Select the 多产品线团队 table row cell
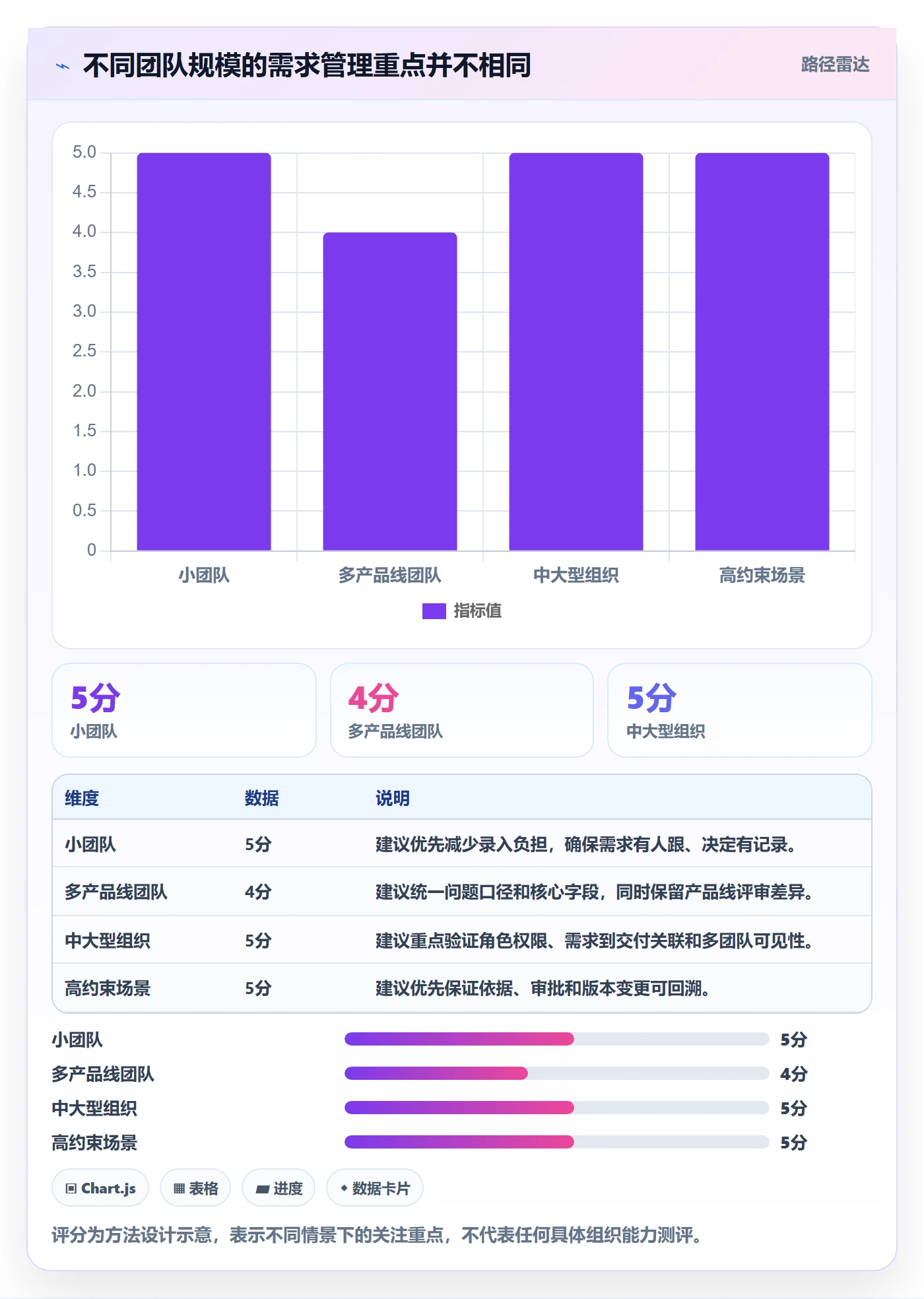Screen dimensions: 924x1299 tap(116, 892)
